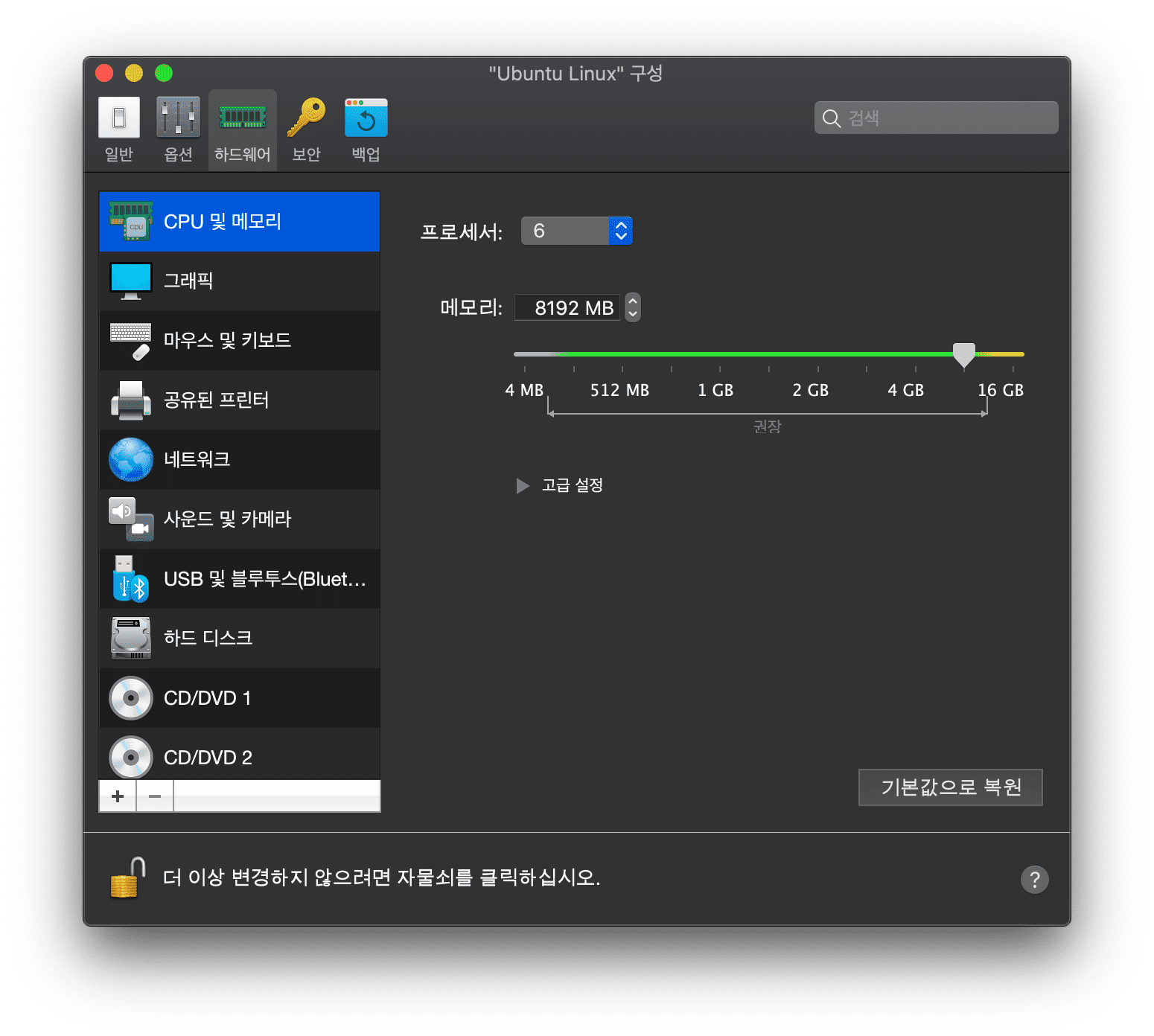1154x1036 pixels.
Task: Select CD/DVD 1 list item
Action: [240, 698]
